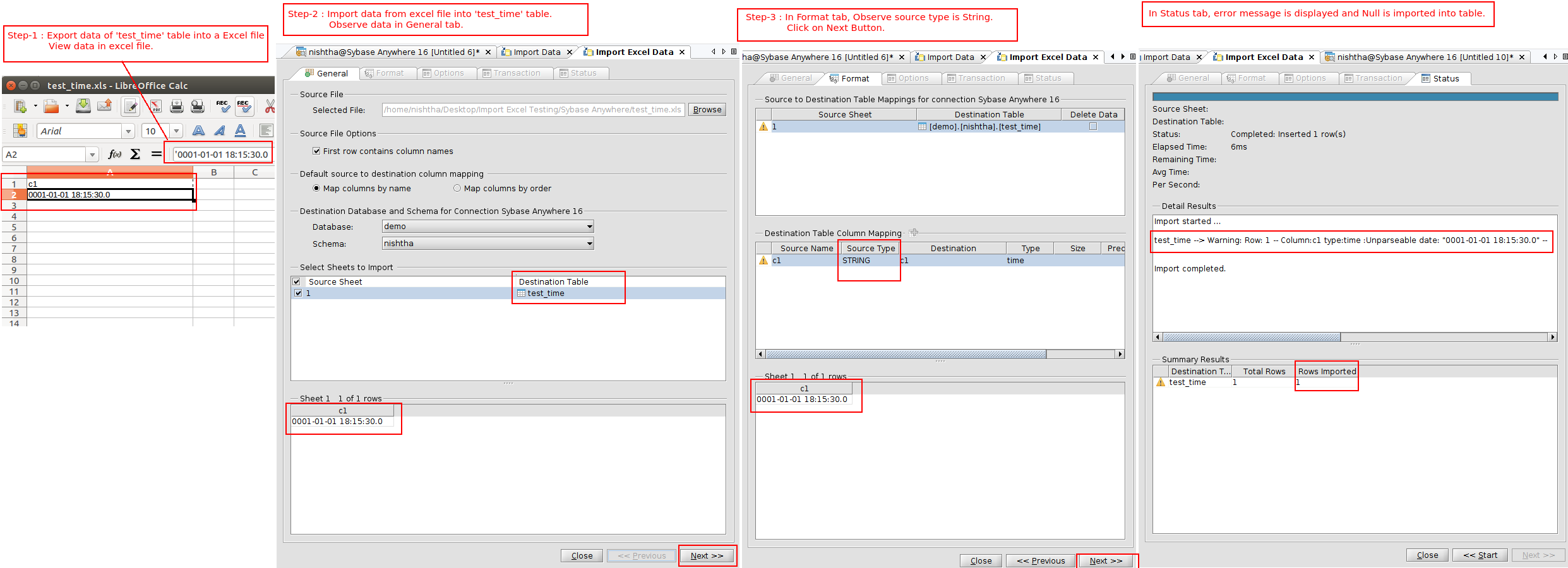Click the Open folder icon in Calc toolbar
The image size is (1568, 568).
click(x=51, y=106)
